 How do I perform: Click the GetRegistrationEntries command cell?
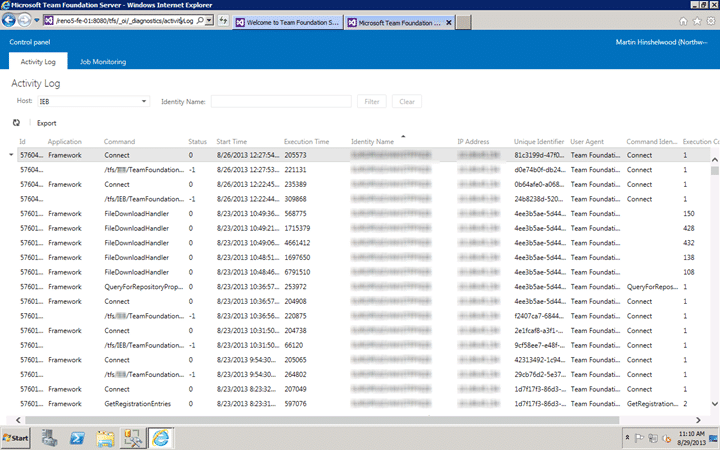point(138,404)
